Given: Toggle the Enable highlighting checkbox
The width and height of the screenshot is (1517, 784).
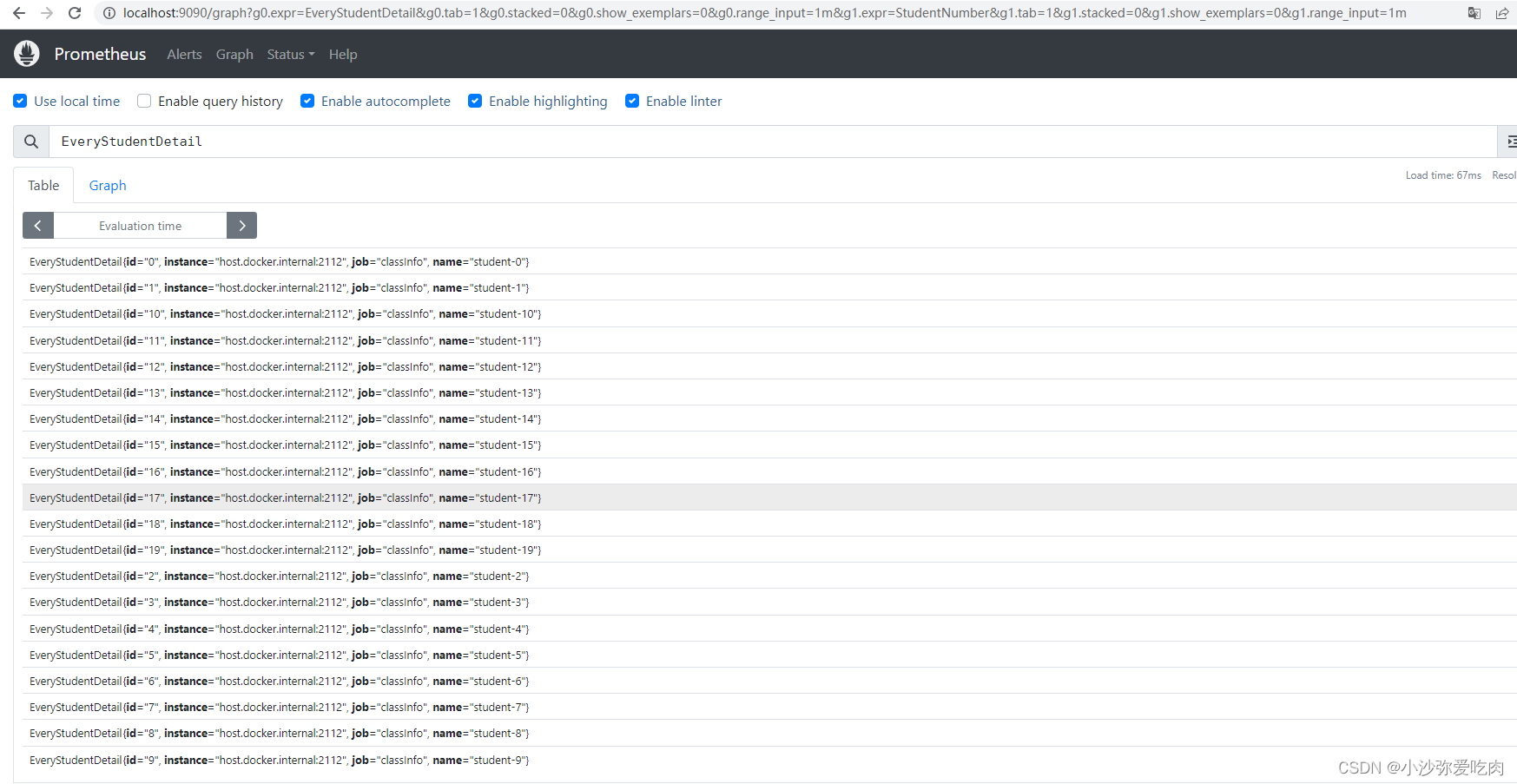Looking at the screenshot, I should 475,101.
